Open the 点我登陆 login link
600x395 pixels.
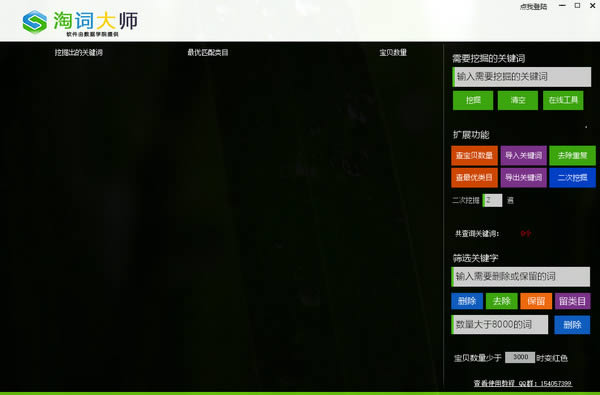(x=533, y=7)
